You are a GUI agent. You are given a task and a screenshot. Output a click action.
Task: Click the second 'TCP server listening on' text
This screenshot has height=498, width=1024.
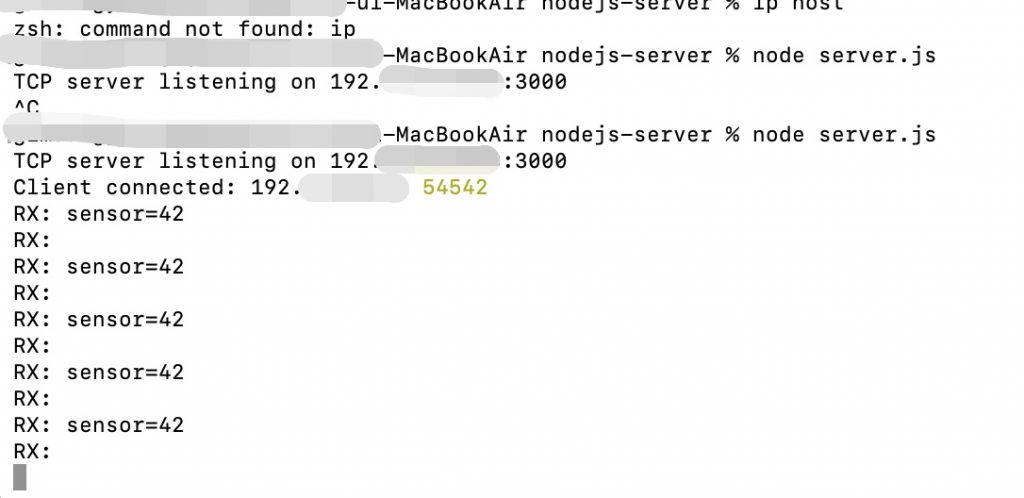pos(164,161)
